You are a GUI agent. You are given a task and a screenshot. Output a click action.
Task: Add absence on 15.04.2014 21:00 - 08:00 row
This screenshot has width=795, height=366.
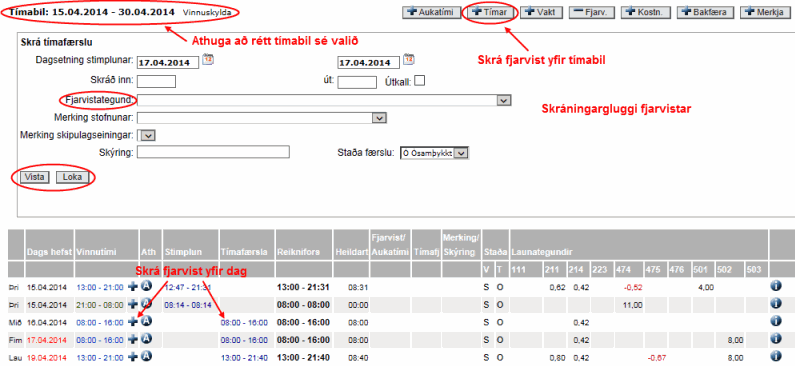click(x=133, y=304)
